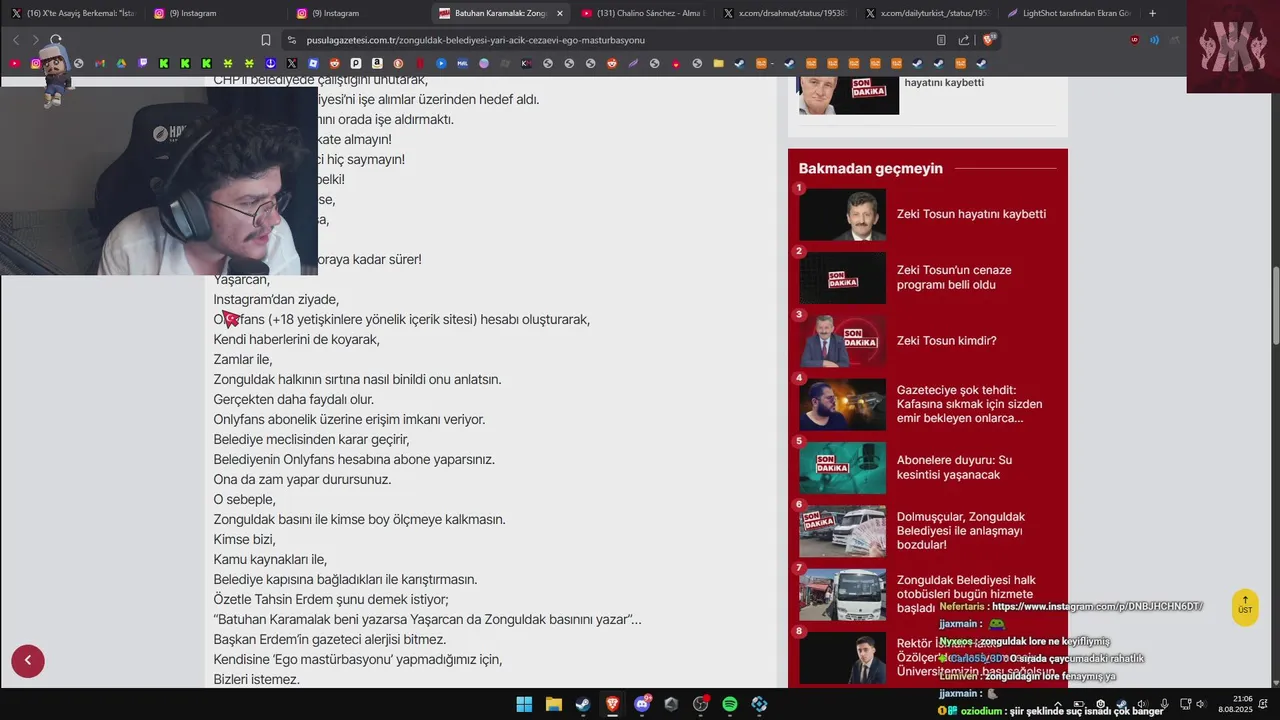Click the line 'Gerçekten daha faydalı olur.'
The width and height of the screenshot is (1280, 720).
(x=293, y=399)
